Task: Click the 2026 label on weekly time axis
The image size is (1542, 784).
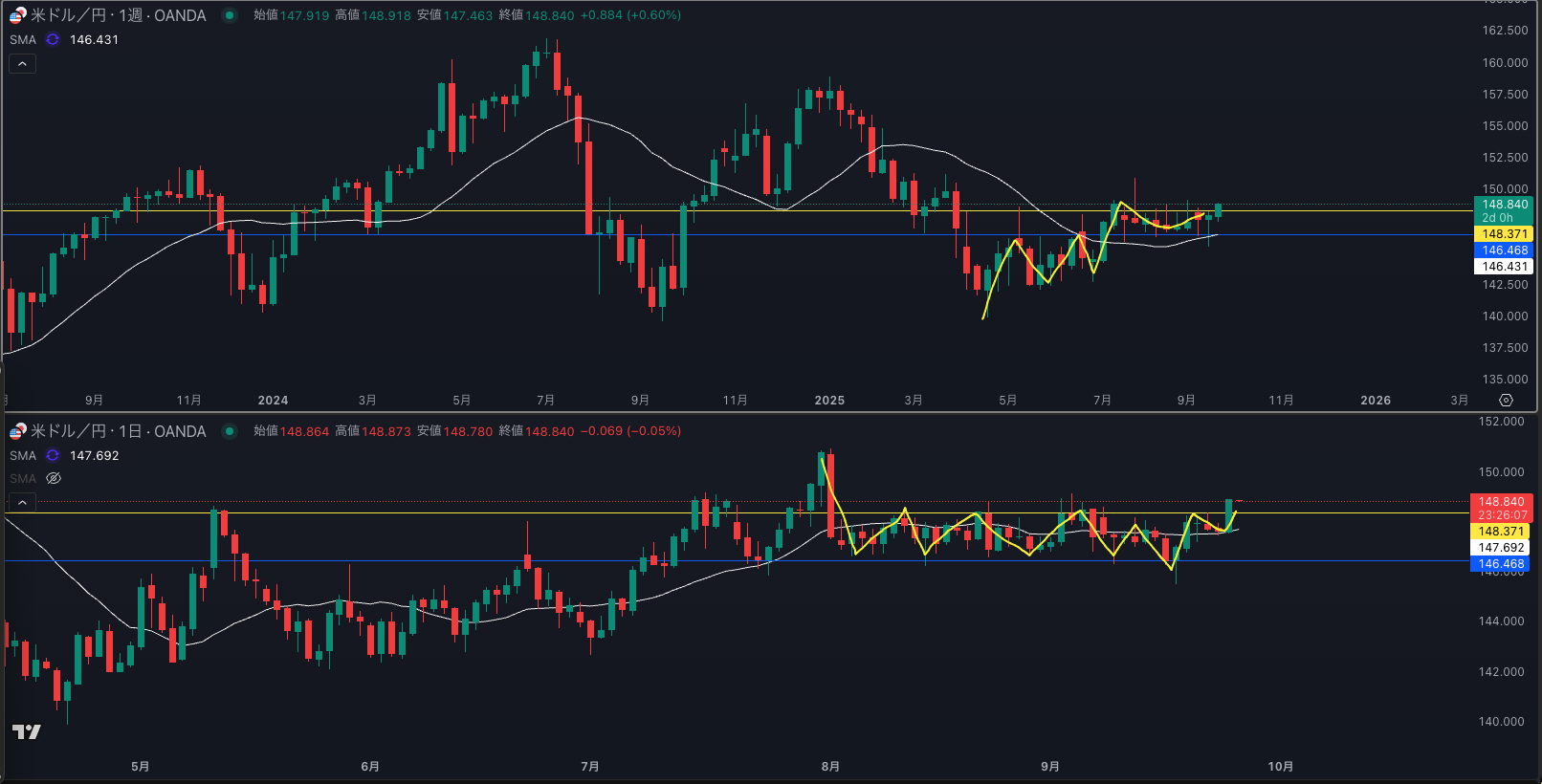Action: (1375, 400)
